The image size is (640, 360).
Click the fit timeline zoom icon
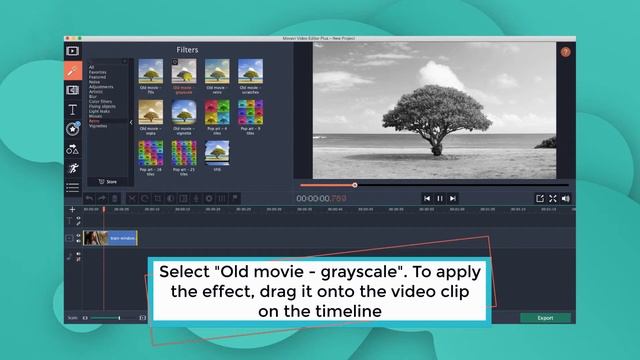(142, 318)
